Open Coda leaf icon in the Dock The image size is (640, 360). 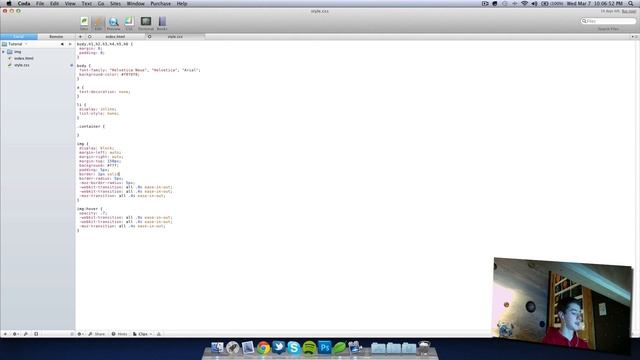(339, 348)
